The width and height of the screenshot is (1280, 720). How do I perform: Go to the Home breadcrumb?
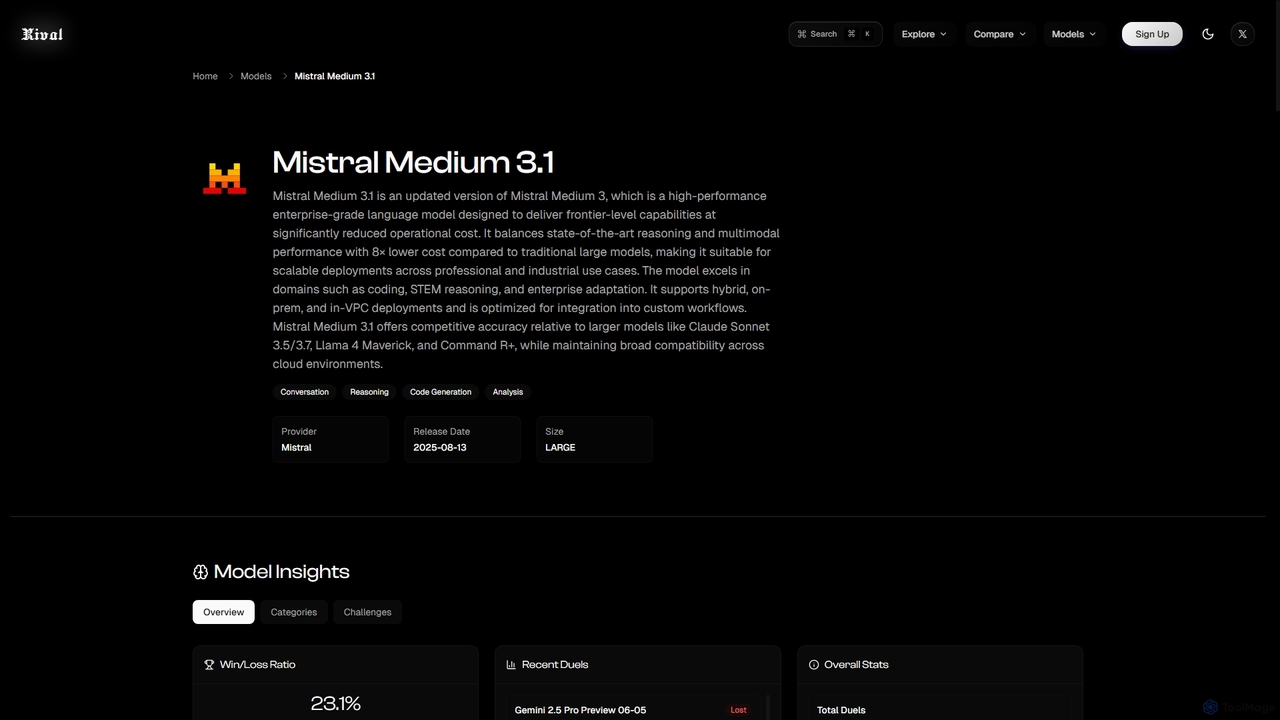click(x=205, y=76)
